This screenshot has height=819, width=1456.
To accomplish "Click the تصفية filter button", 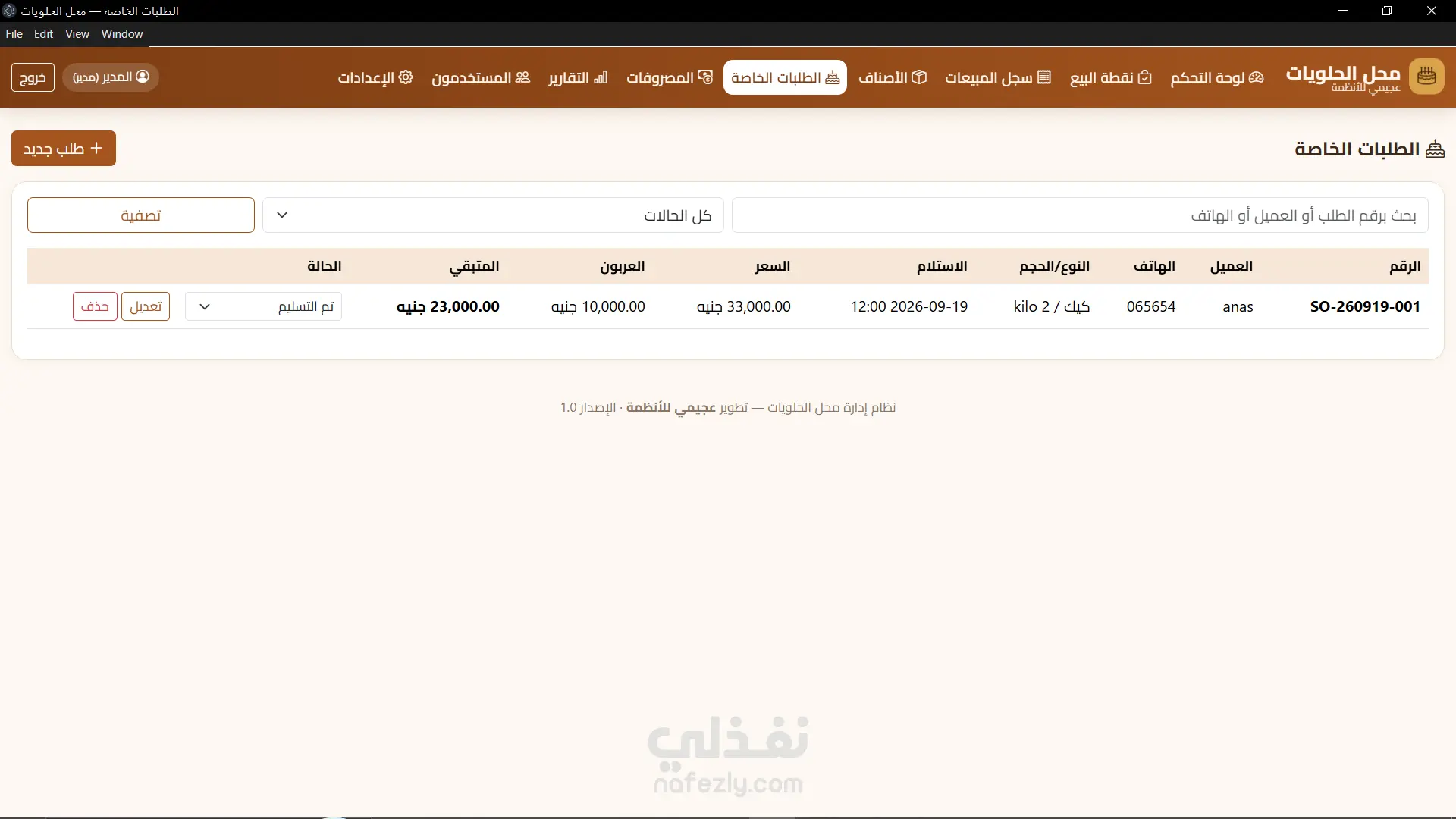I will pos(141,215).
